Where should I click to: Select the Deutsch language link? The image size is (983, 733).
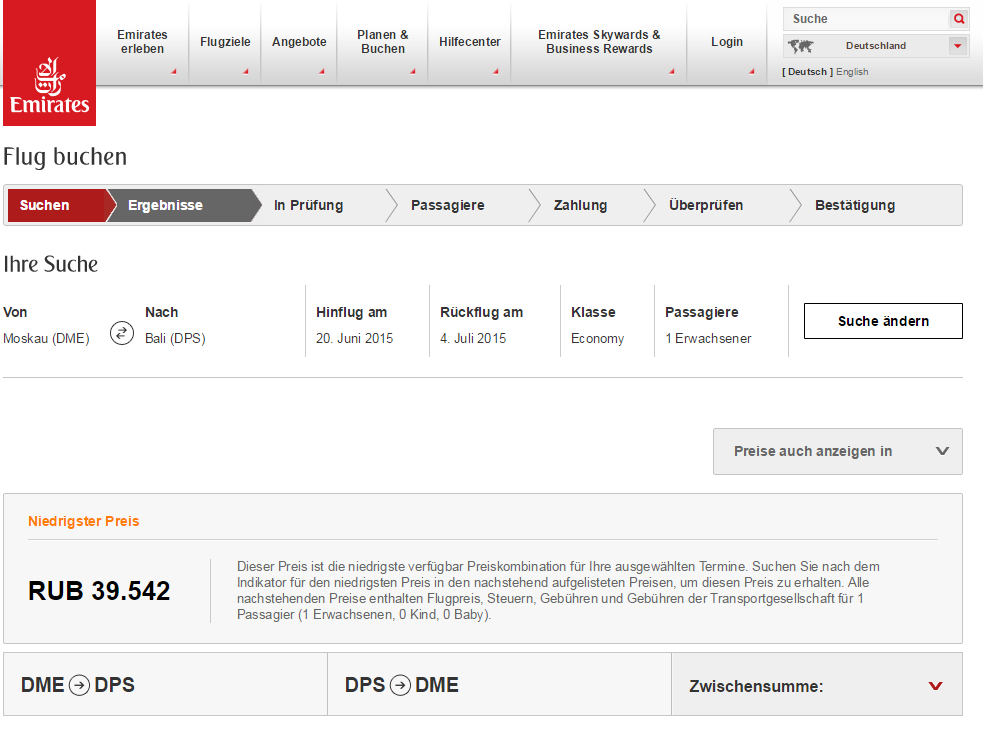pyautogui.click(x=807, y=72)
